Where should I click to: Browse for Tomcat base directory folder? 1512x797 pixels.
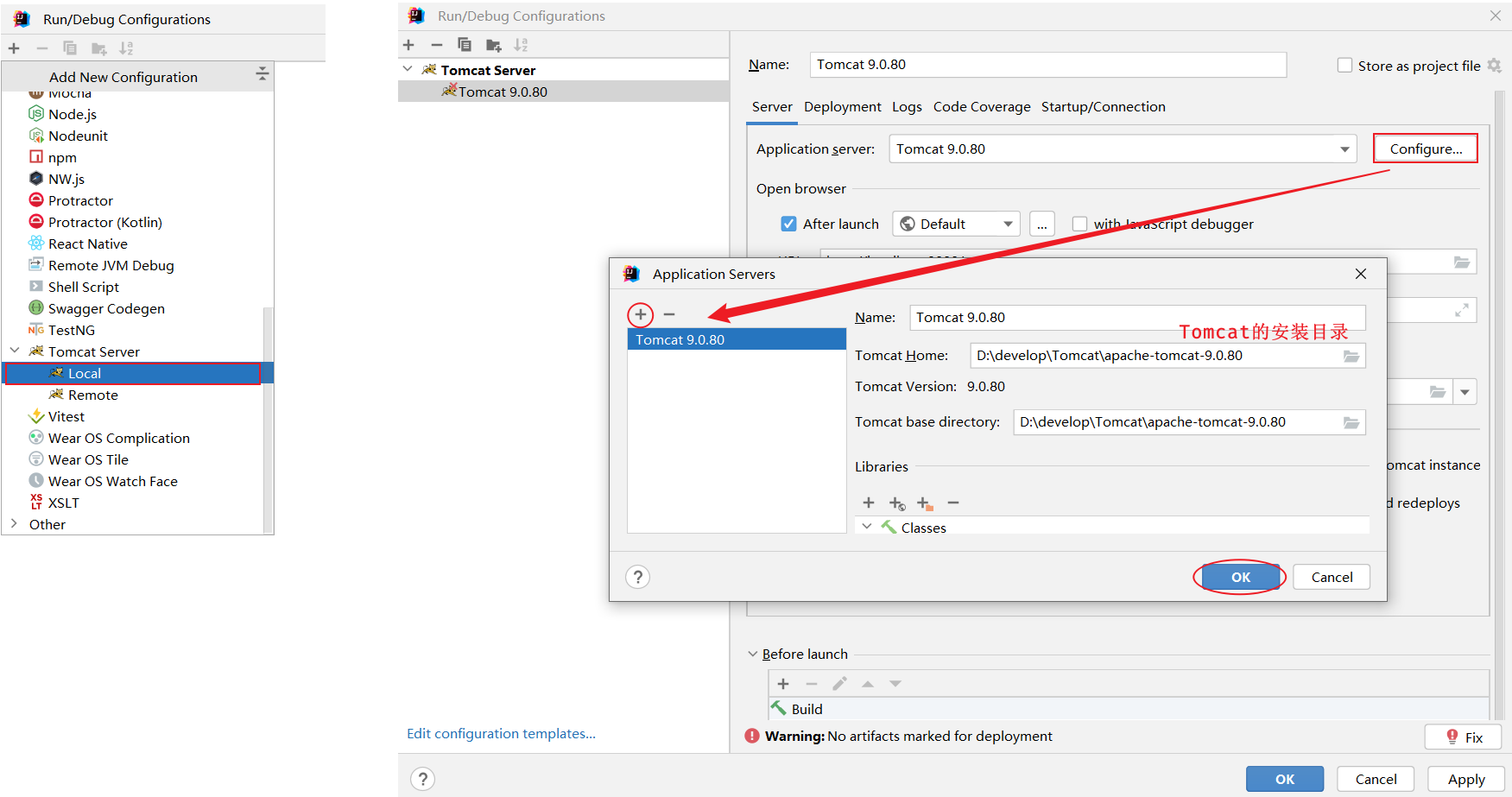(1351, 422)
